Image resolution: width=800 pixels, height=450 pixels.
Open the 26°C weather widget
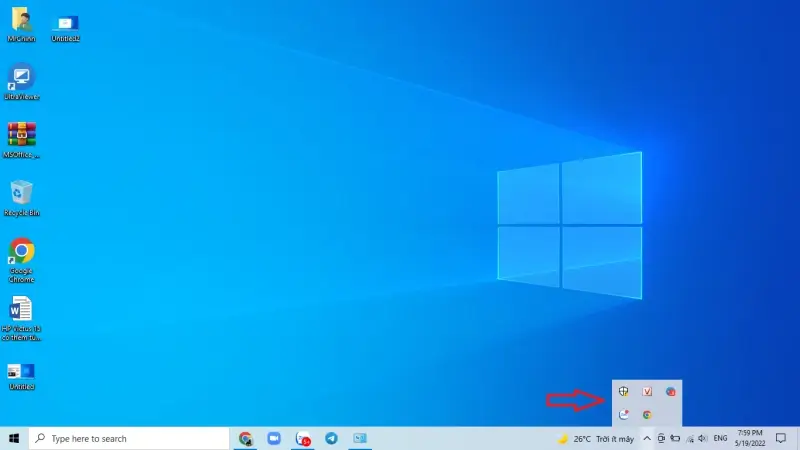pyautogui.click(x=596, y=438)
